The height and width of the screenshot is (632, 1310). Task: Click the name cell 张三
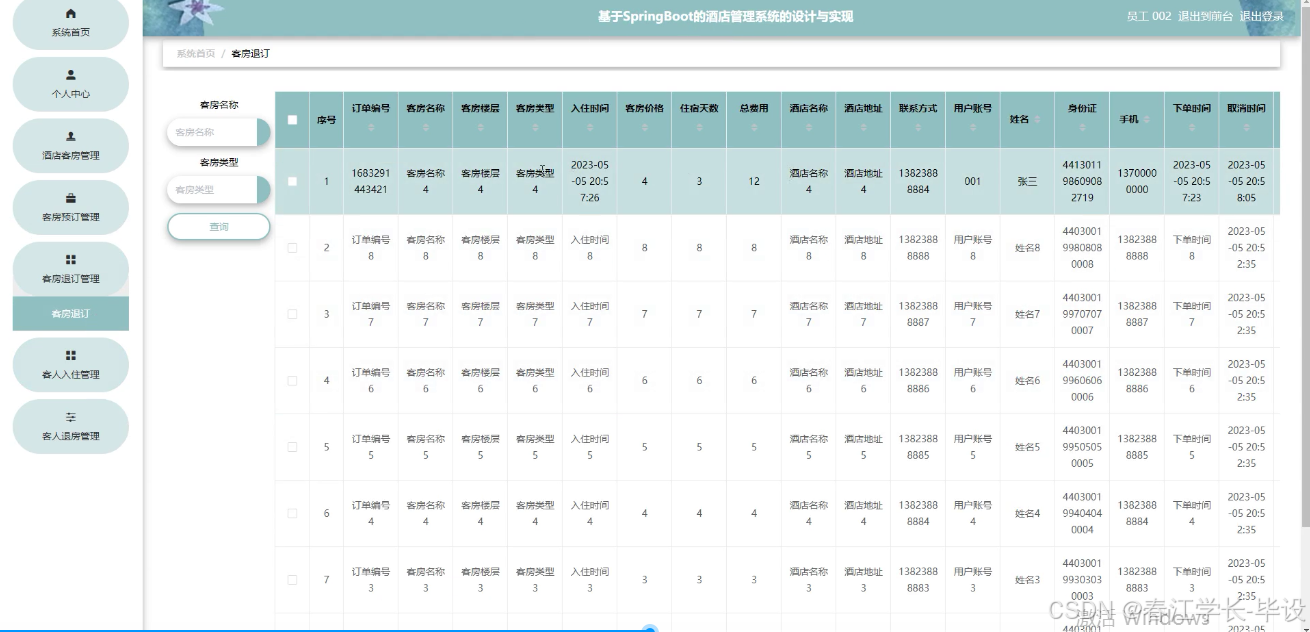[x=1028, y=182]
